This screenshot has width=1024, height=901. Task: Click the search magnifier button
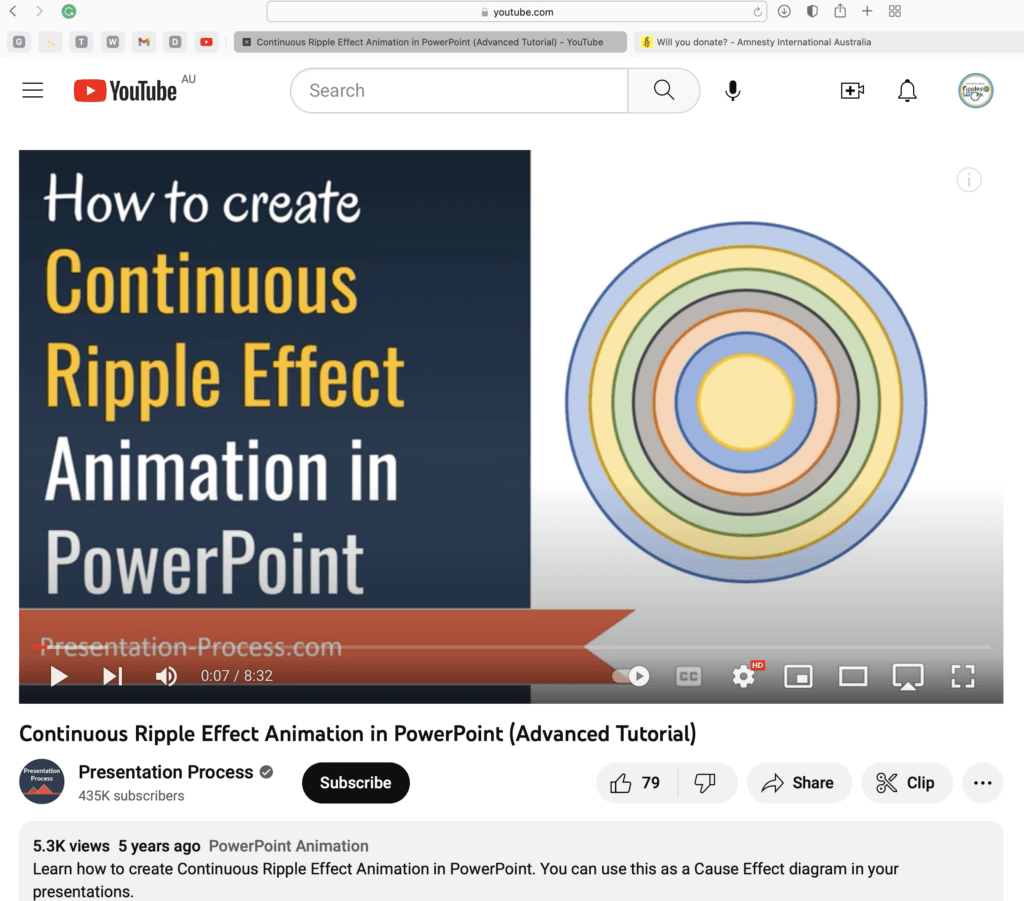coord(663,91)
